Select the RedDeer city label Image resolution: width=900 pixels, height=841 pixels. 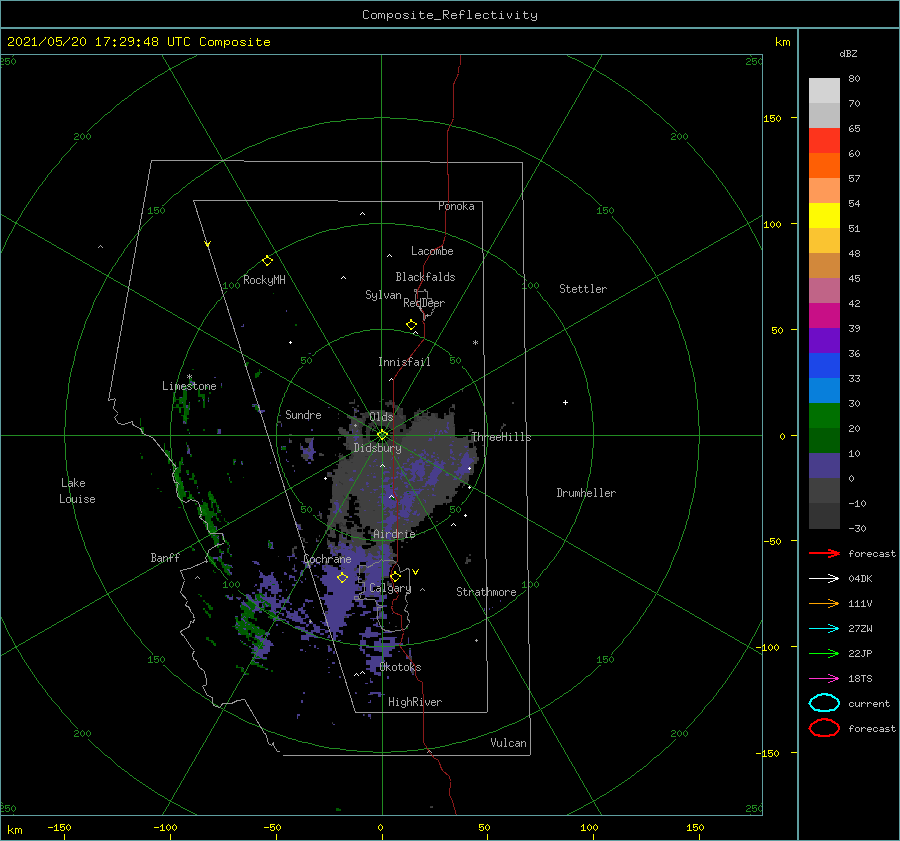pyautogui.click(x=424, y=303)
